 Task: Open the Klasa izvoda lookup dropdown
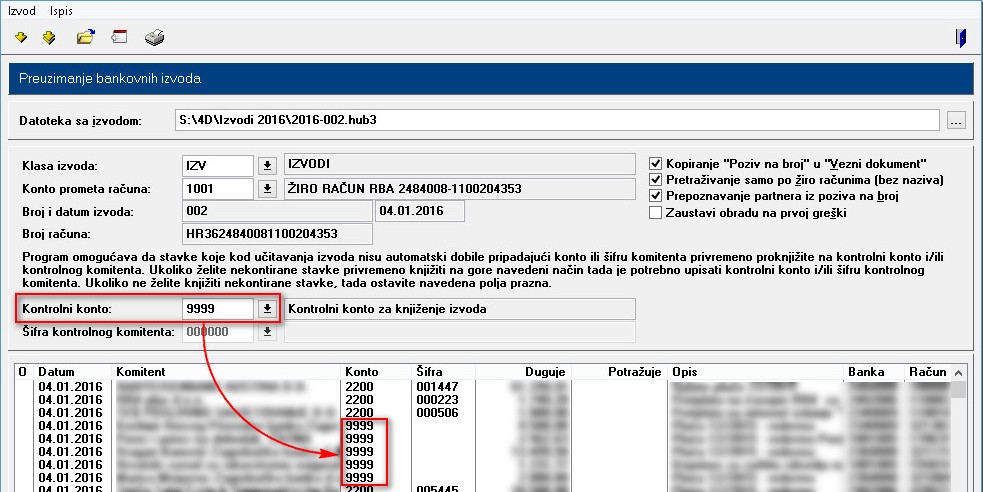pos(267,165)
